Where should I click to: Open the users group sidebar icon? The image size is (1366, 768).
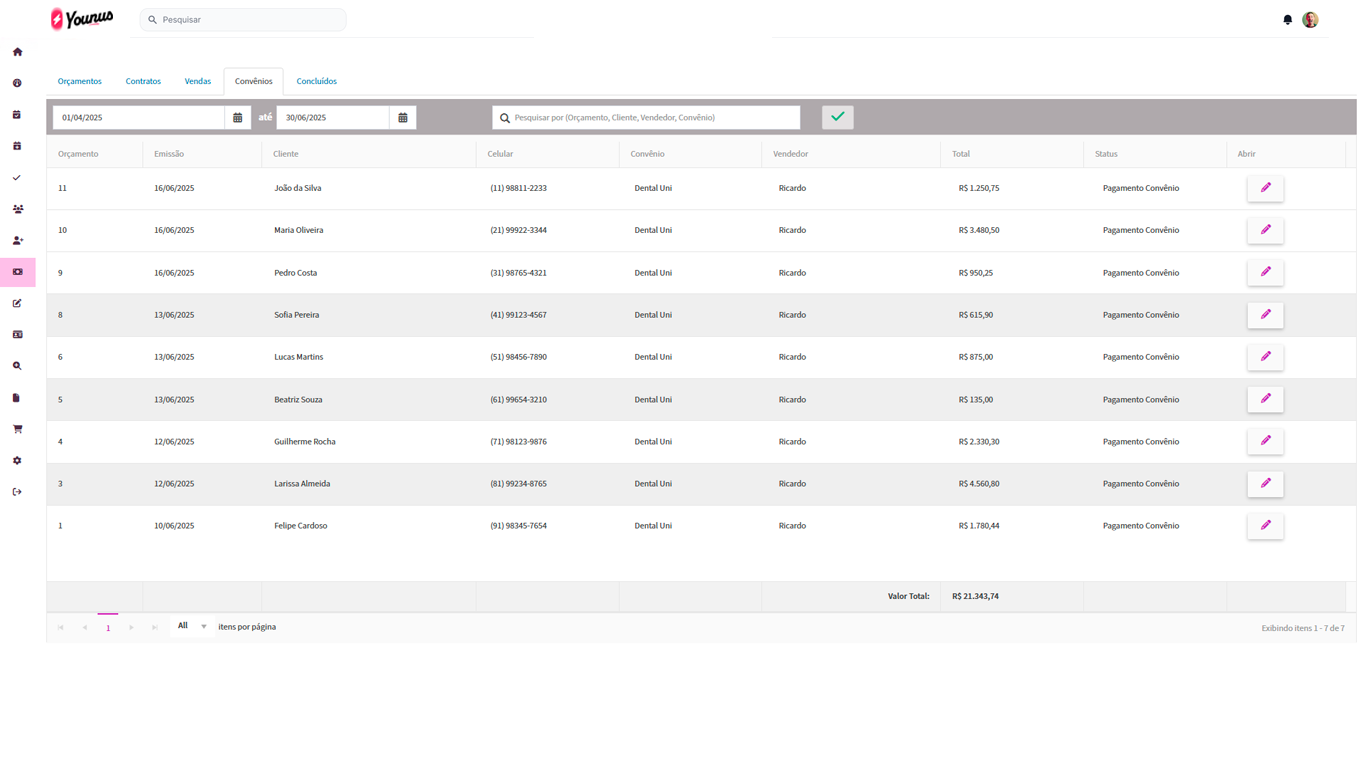(x=17, y=209)
